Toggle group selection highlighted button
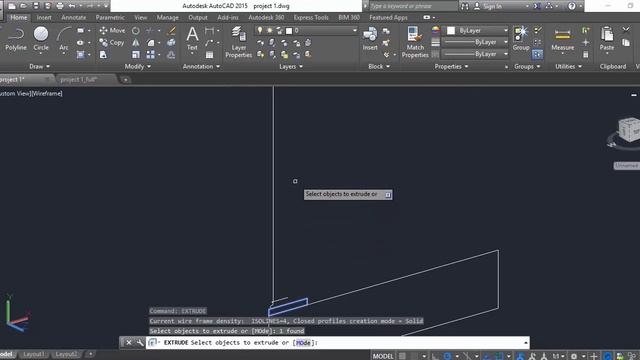This screenshot has width=640, height=360. tap(538, 54)
